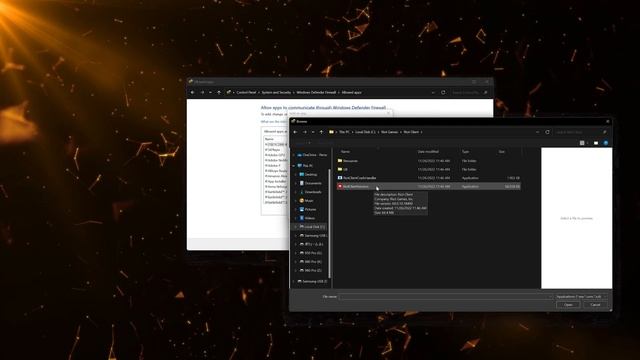
Task: Go back in the Browse dialog
Action: click(x=296, y=132)
